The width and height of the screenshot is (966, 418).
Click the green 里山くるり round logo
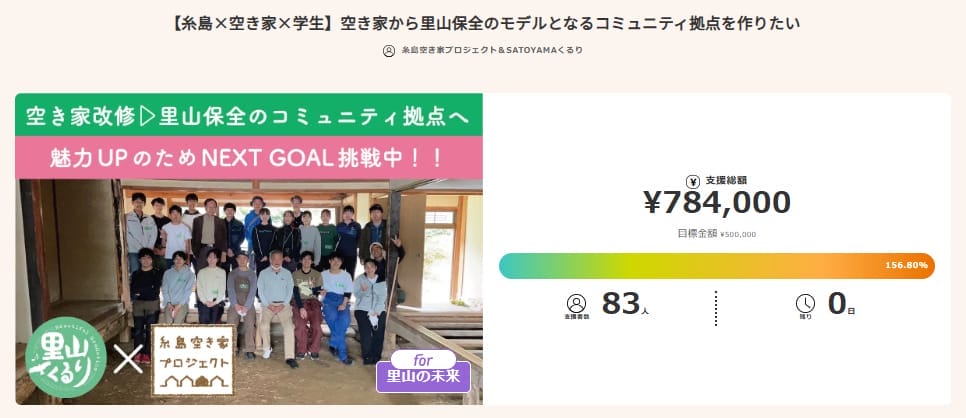(66, 357)
